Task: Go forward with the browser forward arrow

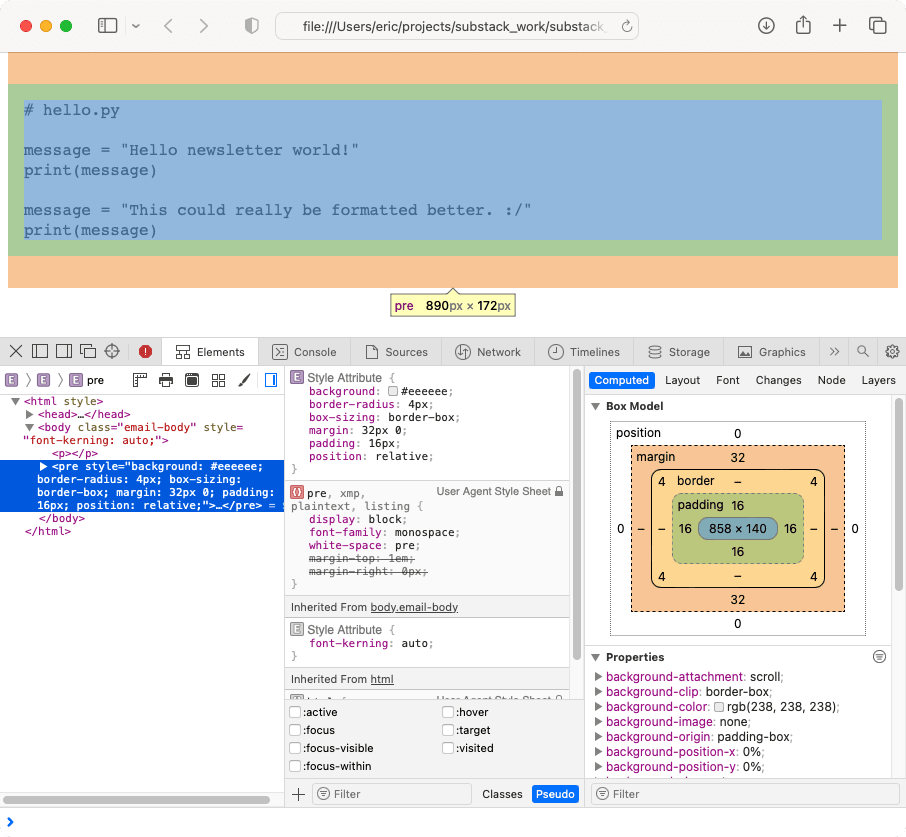Action: pyautogui.click(x=203, y=26)
